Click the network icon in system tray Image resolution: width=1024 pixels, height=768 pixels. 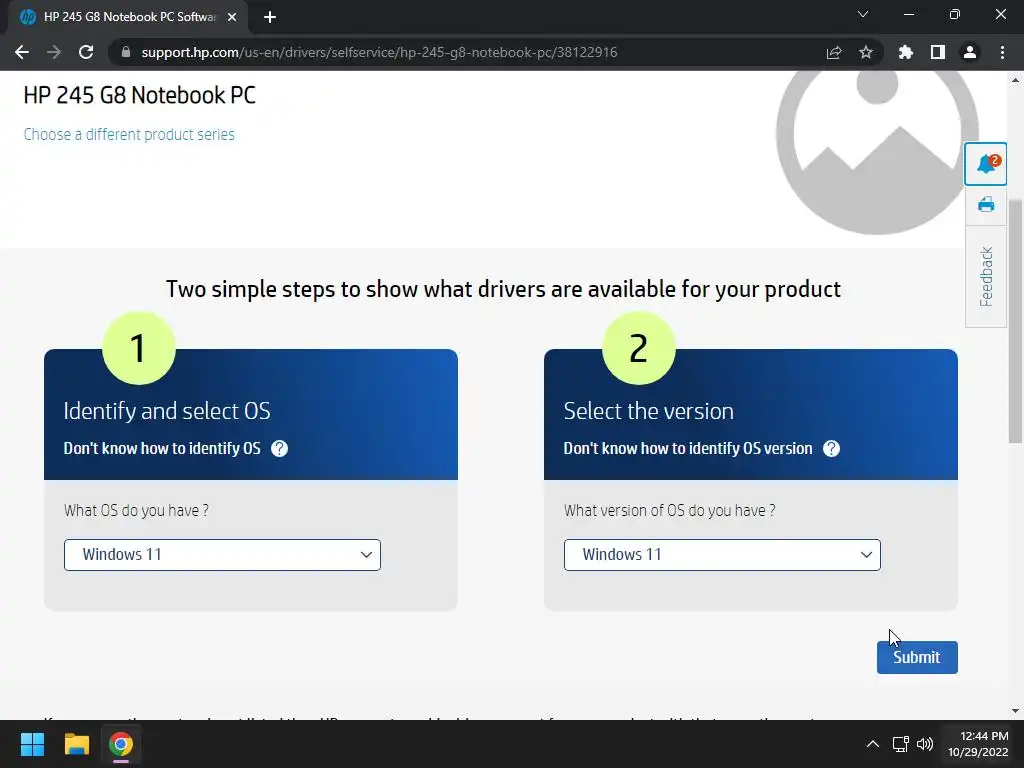coord(901,744)
